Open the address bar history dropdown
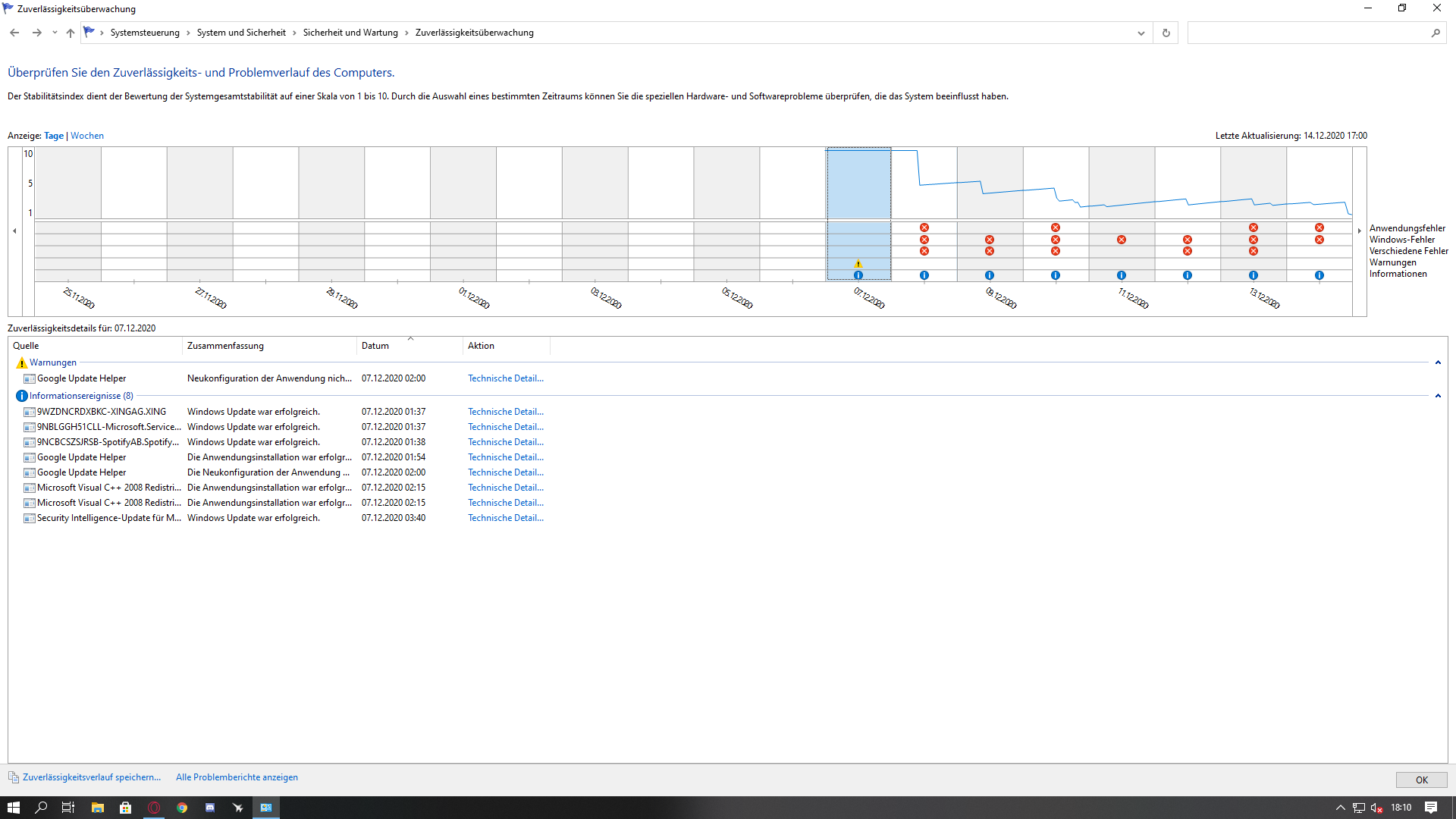This screenshot has height=819, width=1456. click(x=1141, y=33)
